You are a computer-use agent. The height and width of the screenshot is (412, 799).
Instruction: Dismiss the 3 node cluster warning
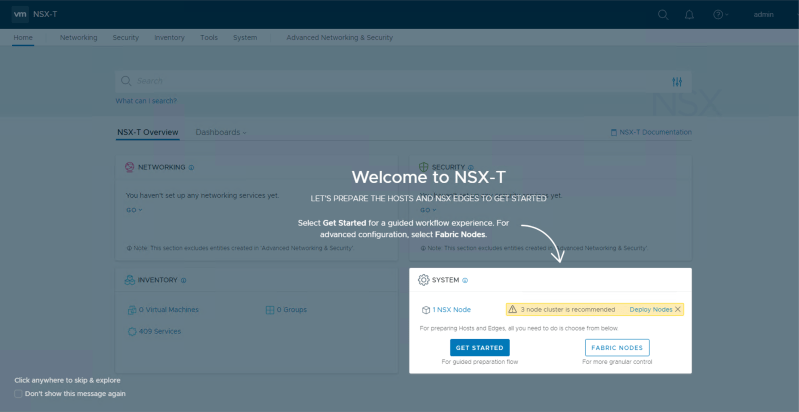click(x=678, y=310)
